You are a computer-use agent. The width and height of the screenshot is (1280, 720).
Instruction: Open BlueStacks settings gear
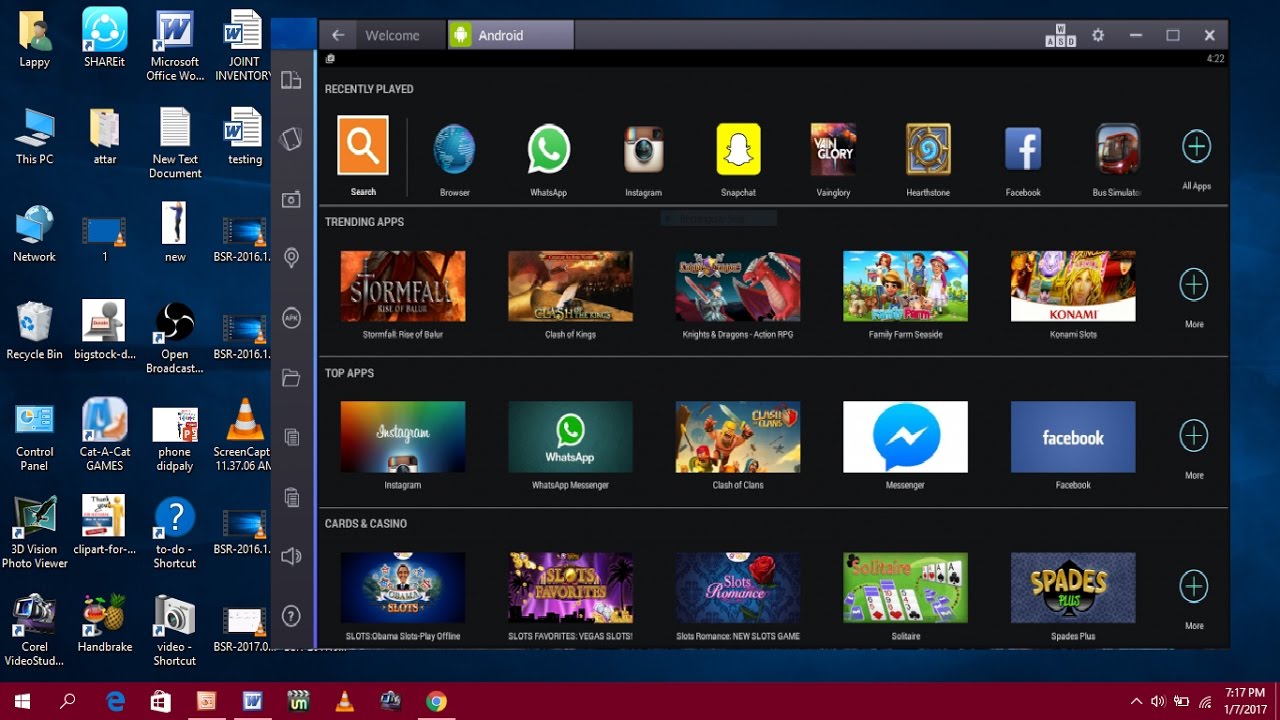click(1098, 35)
